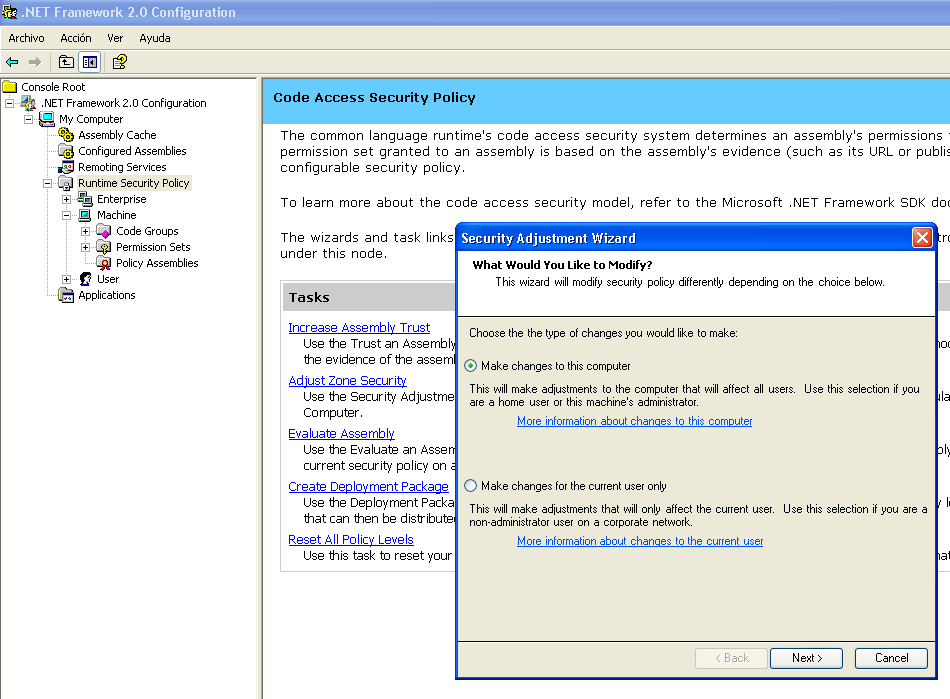Cancel the Security Adjustment Wizard

891,658
